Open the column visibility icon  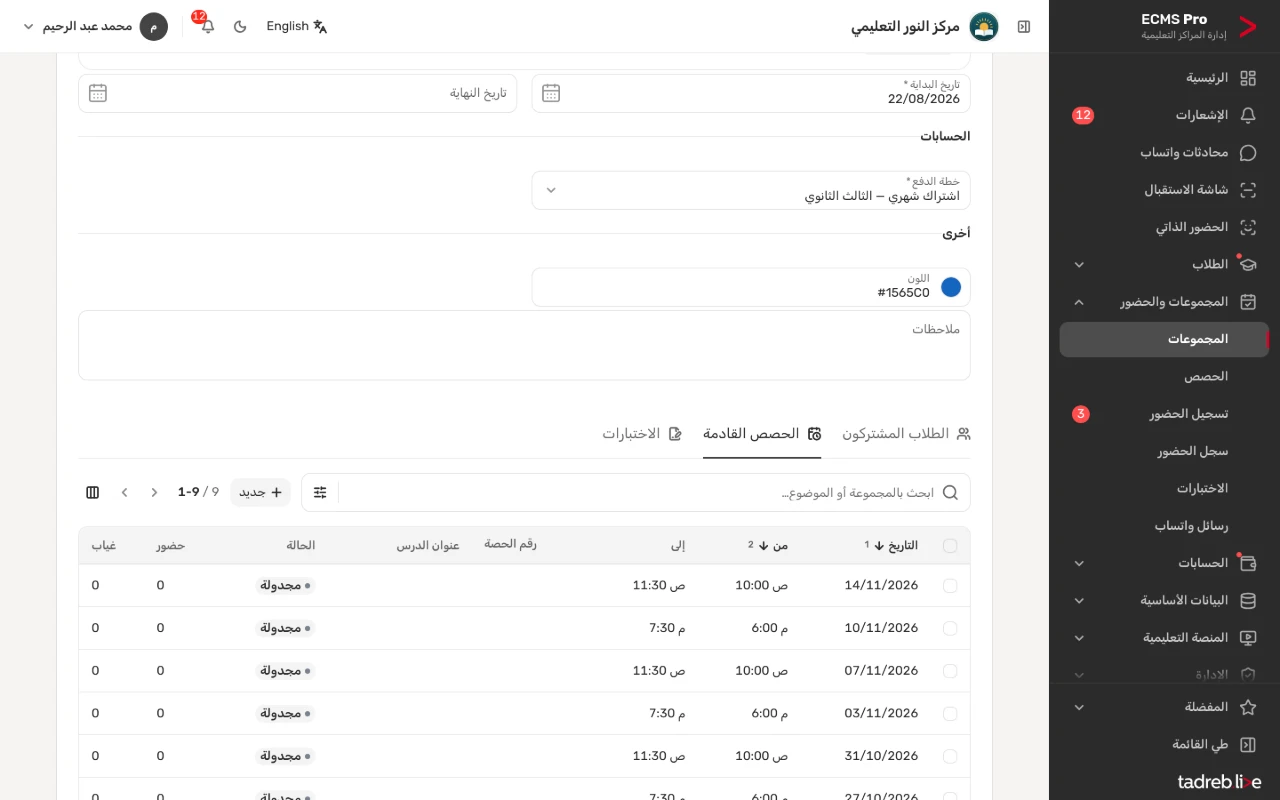pos(93,492)
